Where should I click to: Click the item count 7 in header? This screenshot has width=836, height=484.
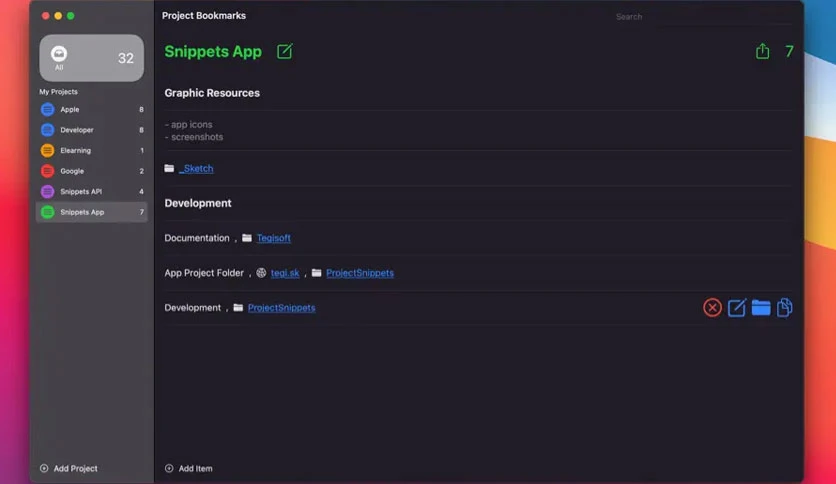coord(789,51)
